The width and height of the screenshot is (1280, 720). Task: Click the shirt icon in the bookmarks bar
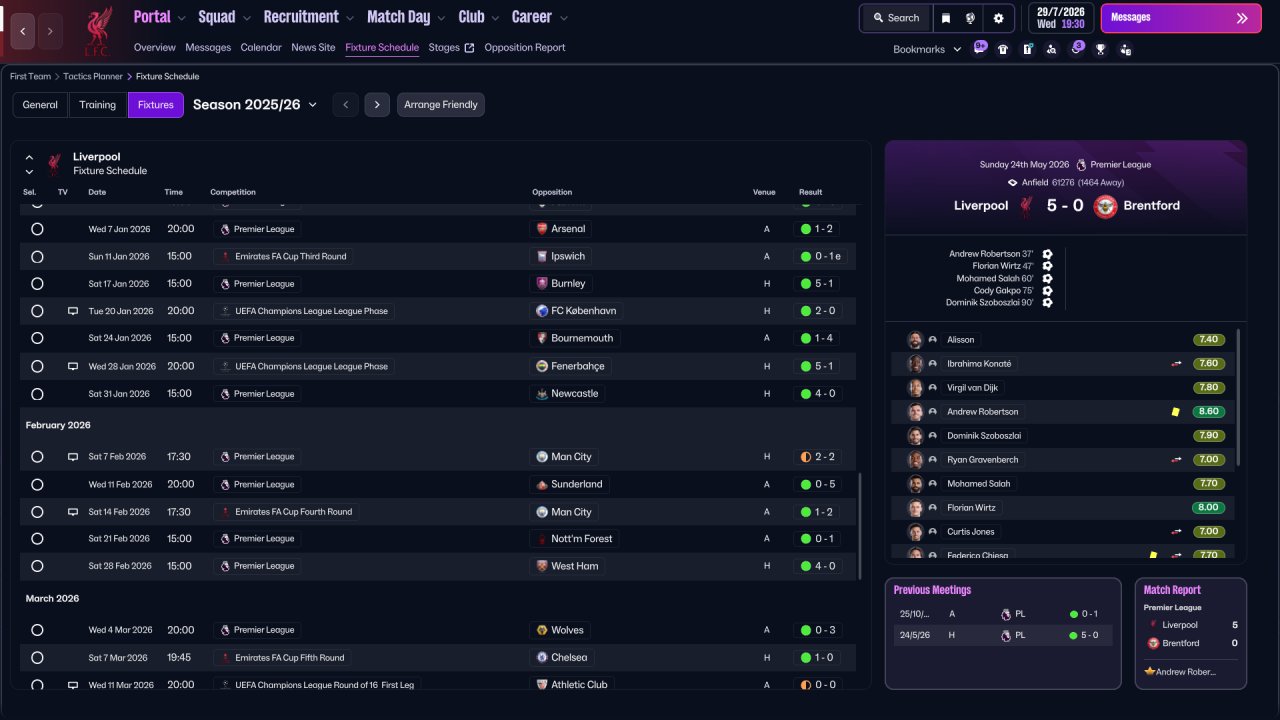point(1003,49)
